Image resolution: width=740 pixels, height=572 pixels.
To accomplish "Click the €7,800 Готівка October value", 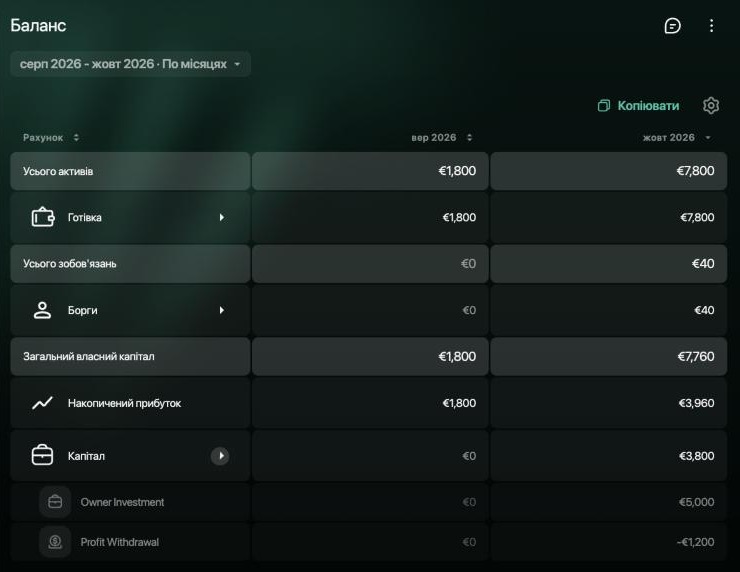I will 697,218.
